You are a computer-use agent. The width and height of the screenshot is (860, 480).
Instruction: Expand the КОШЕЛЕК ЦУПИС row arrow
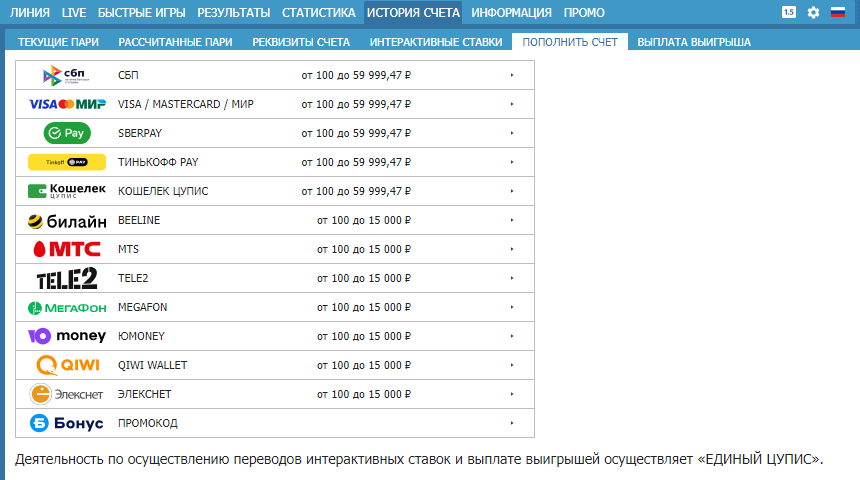coord(512,191)
